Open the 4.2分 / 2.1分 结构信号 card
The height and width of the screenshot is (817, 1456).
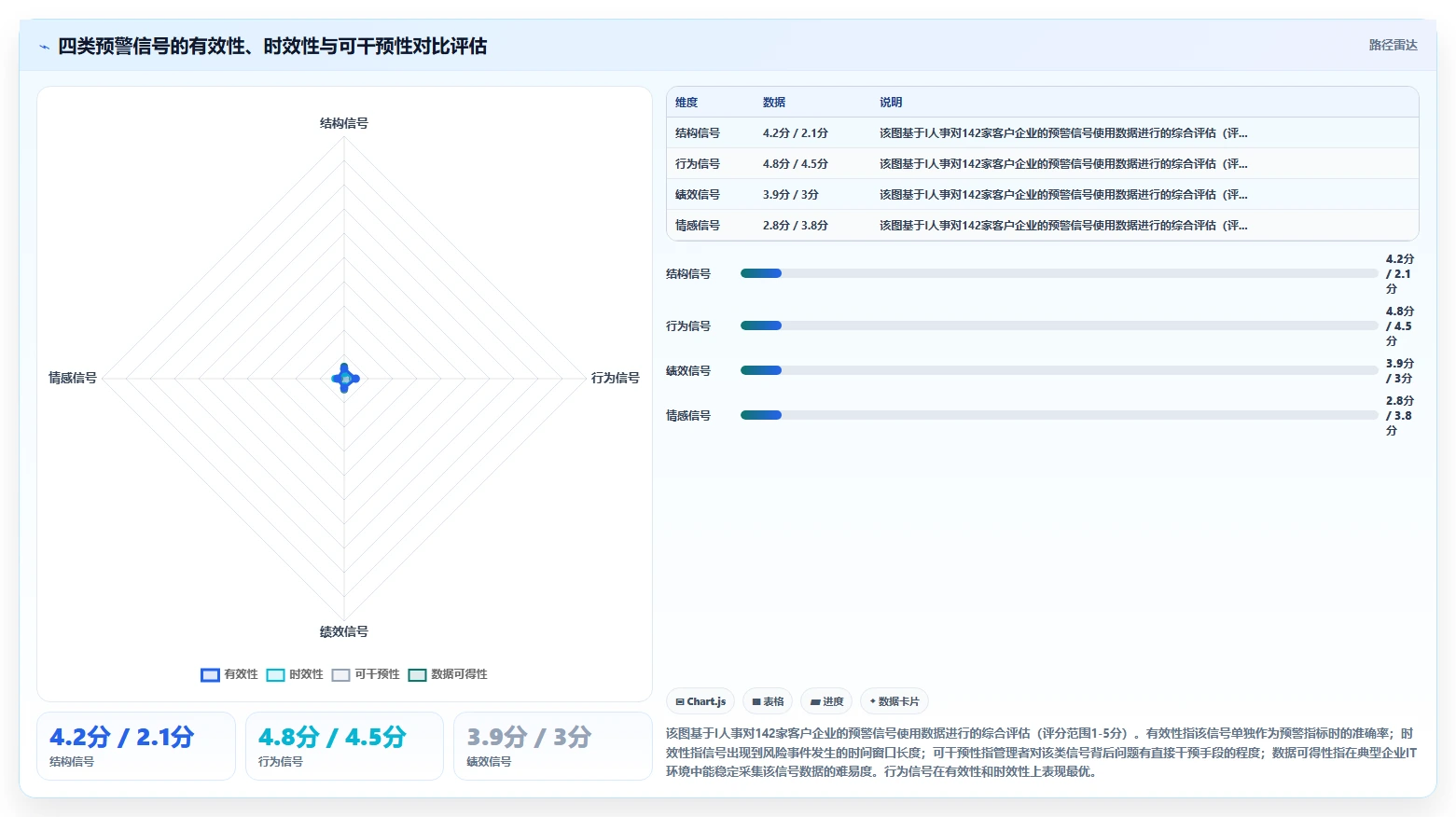click(x=136, y=746)
